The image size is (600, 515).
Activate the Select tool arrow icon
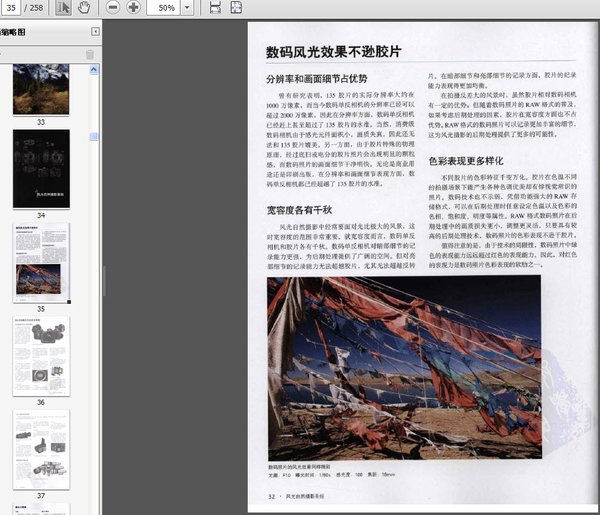63,8
